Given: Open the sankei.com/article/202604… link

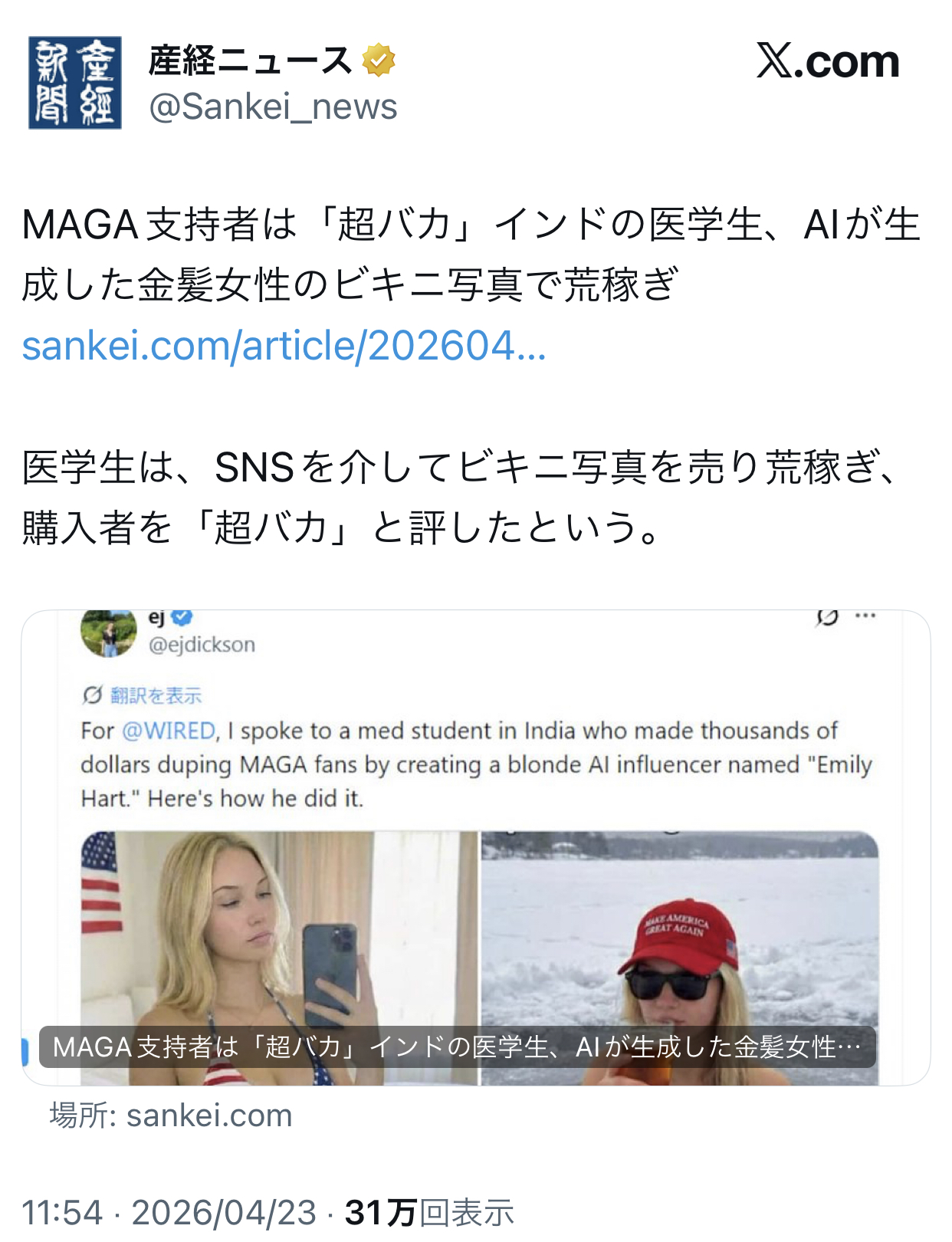Looking at the screenshot, I should pos(284,346).
